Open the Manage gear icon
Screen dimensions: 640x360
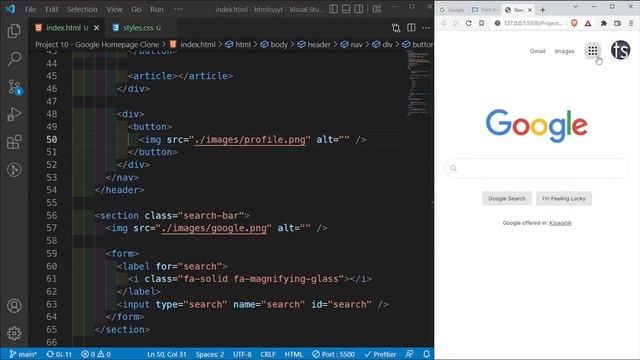[14, 333]
